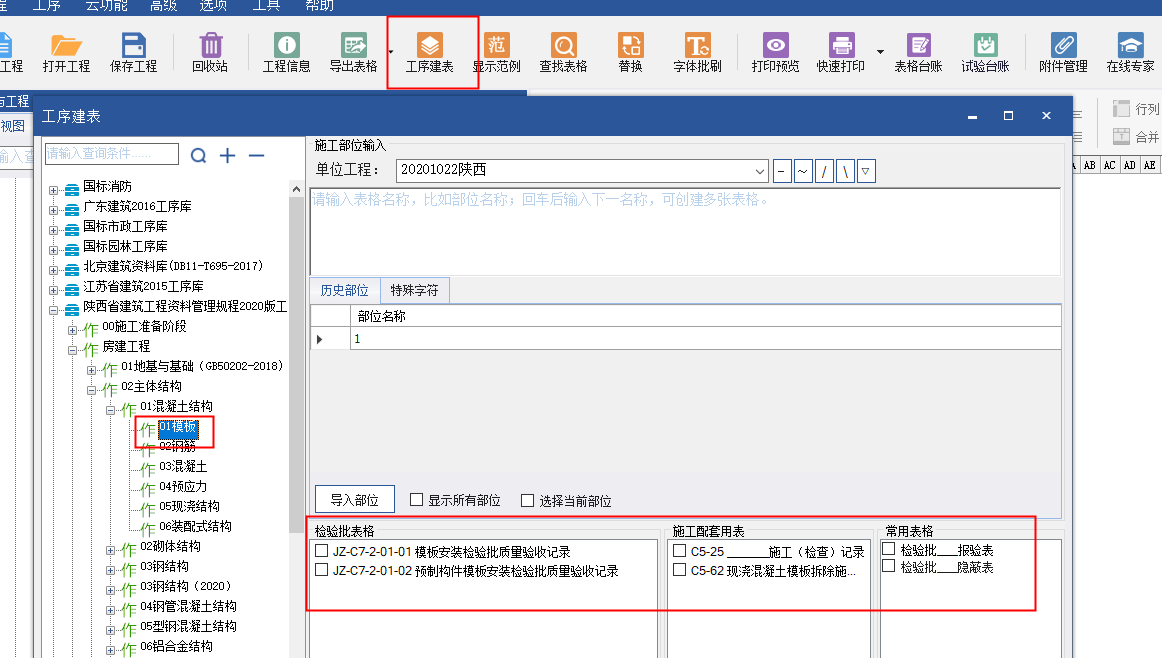Select 国标园林工序库 tree item
The image size is (1162, 658).
pos(125,246)
